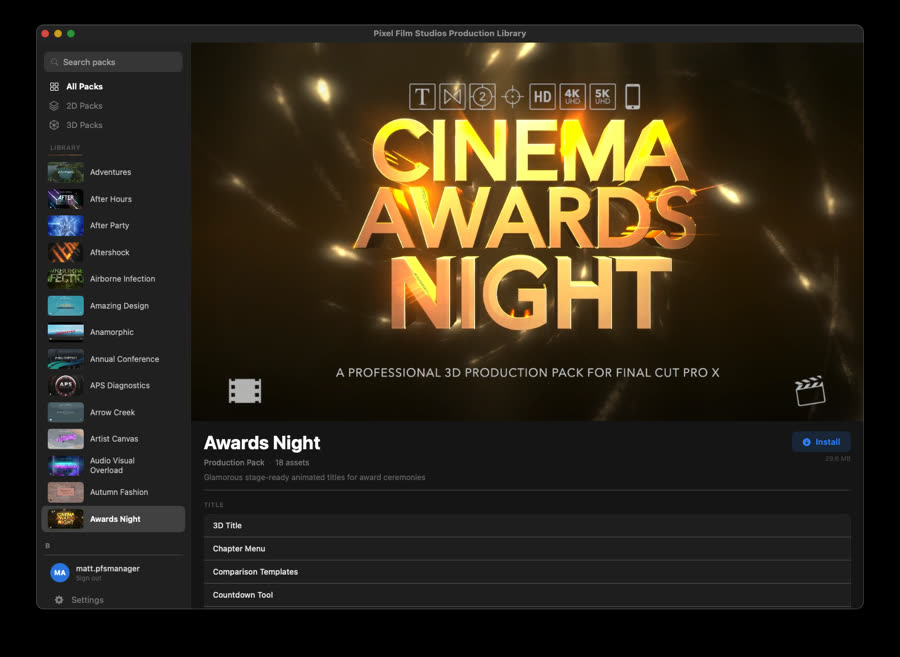Choose Amazing Design pack name
The width and height of the screenshot is (900, 657).
119,306
